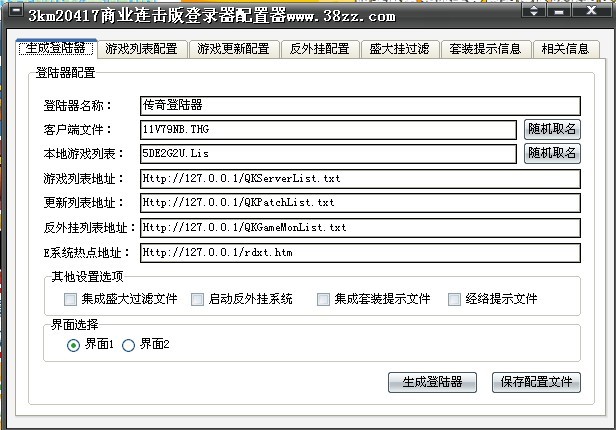Toggle the 启动反外挂系统 checkbox
Screen dimensions: 616x430
(198, 299)
